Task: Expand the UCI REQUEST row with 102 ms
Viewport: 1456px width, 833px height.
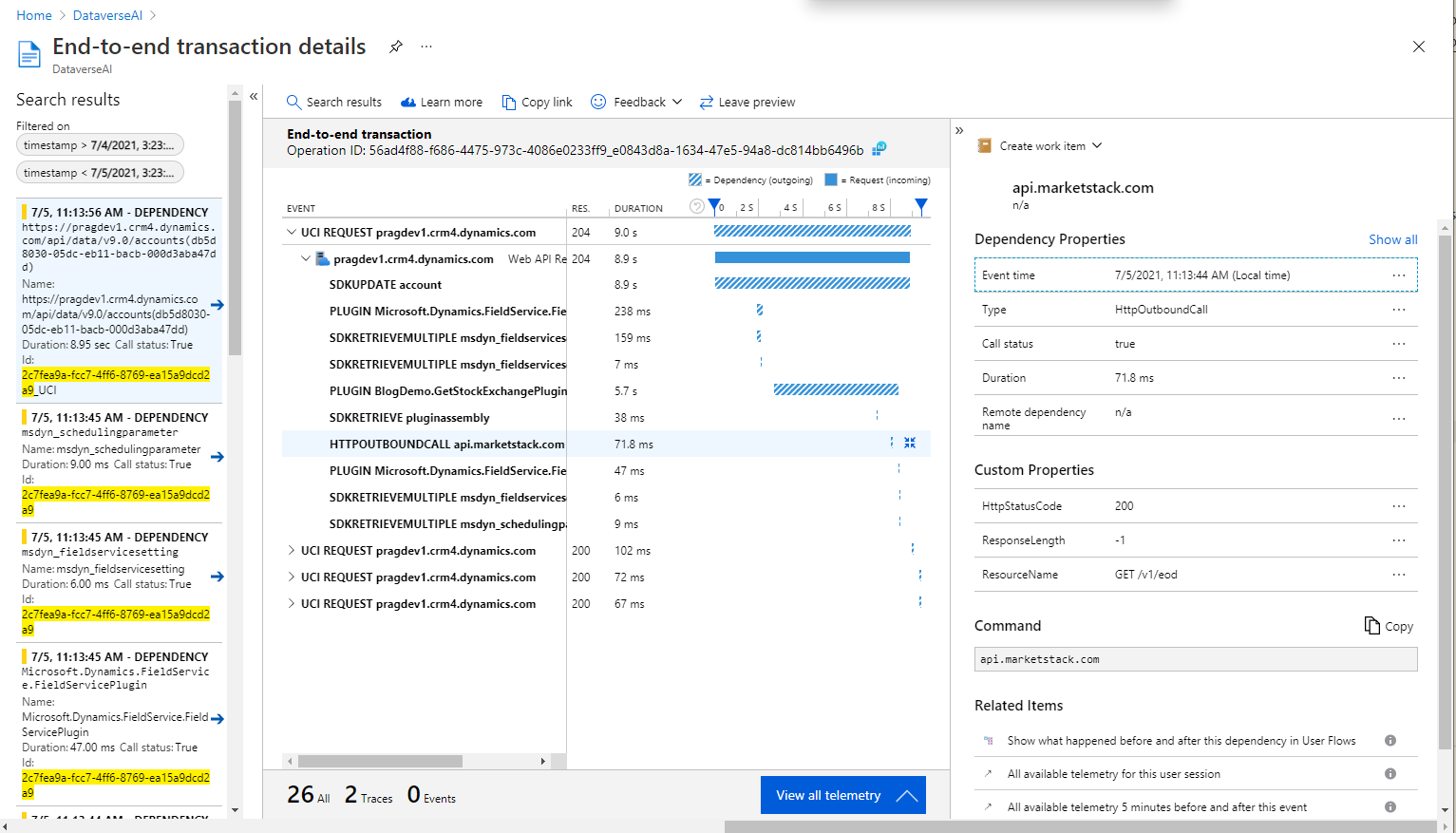Action: coord(291,551)
